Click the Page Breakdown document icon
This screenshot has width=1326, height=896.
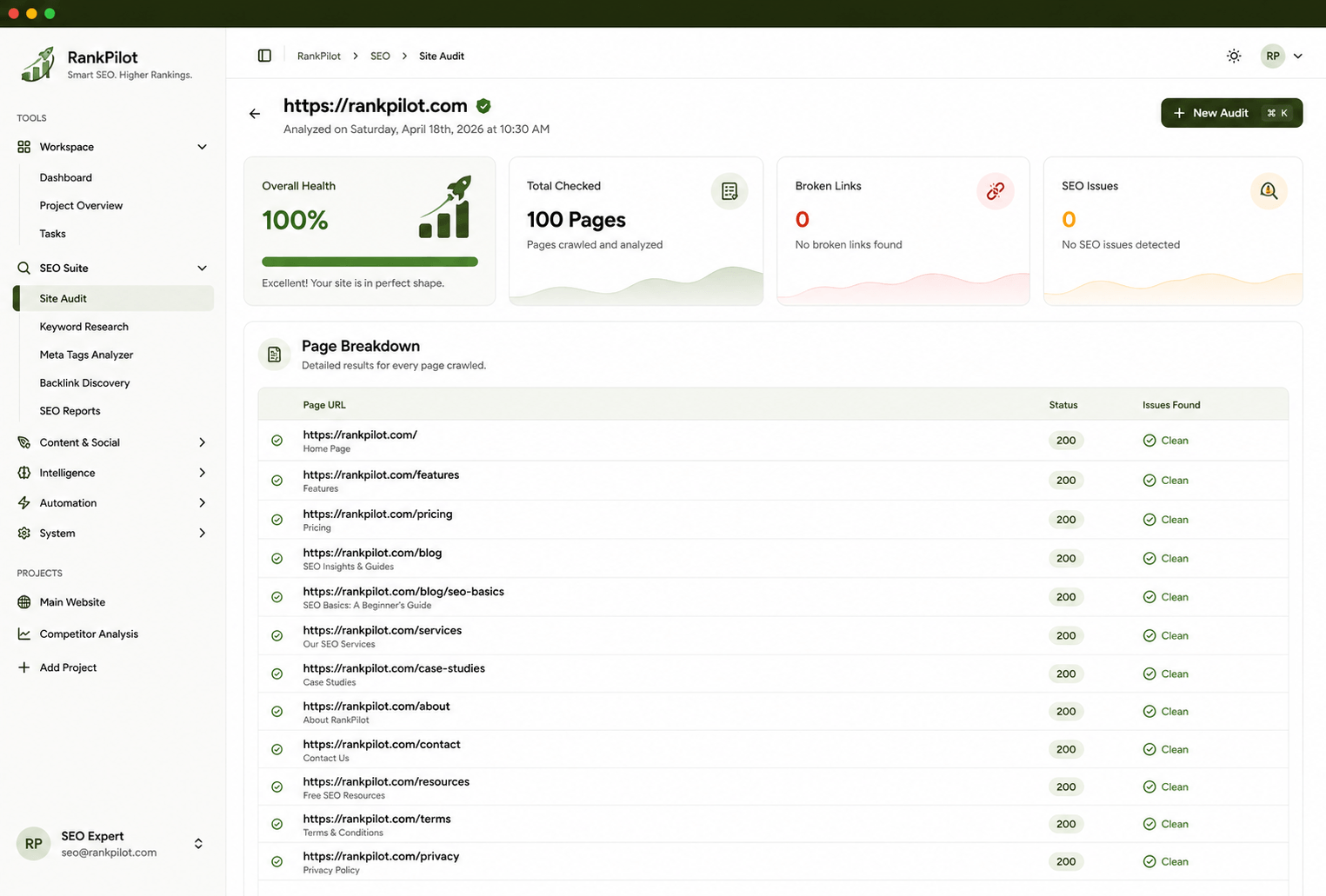pos(275,355)
